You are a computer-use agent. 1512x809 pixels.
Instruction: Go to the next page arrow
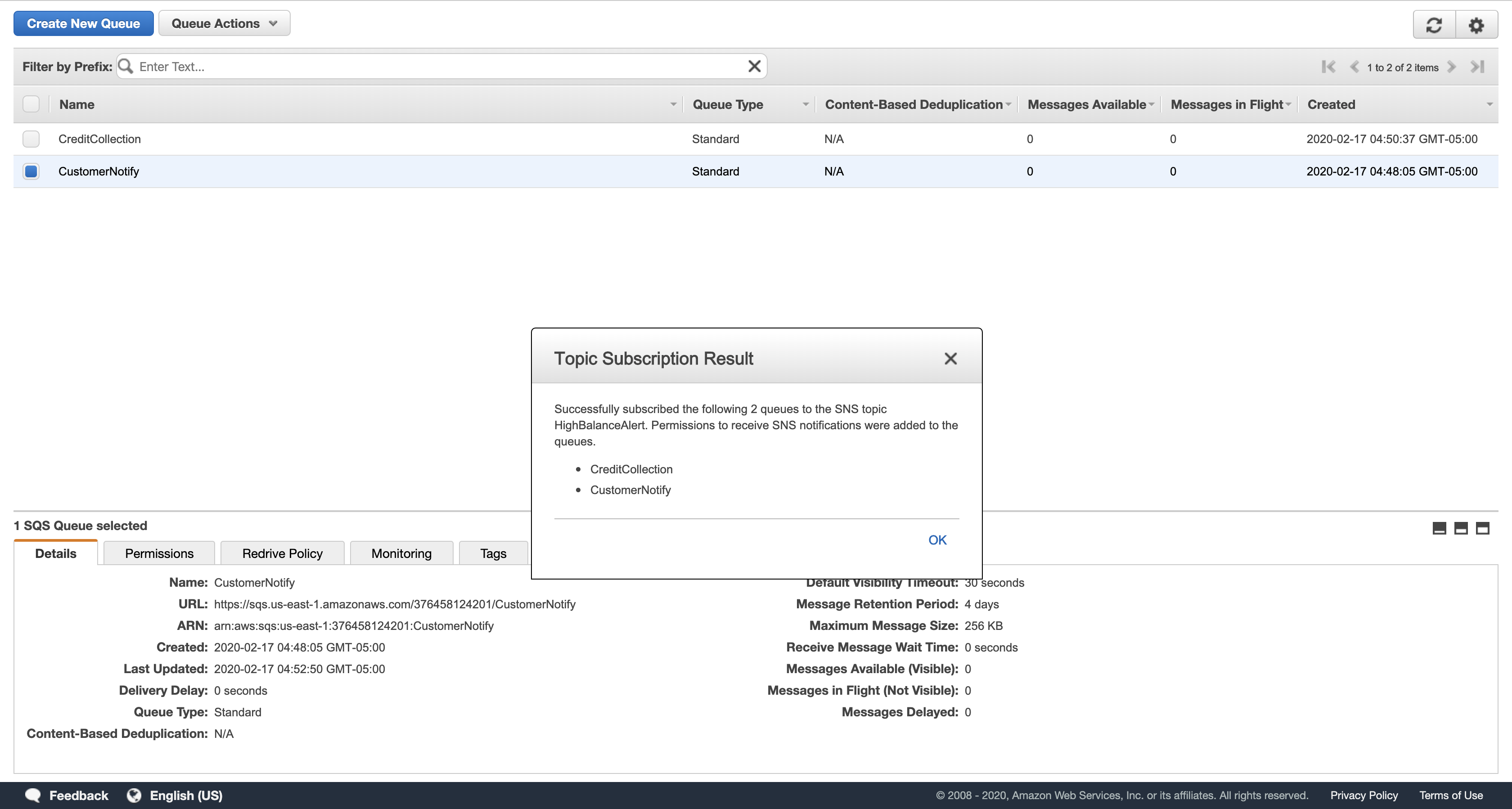1452,67
